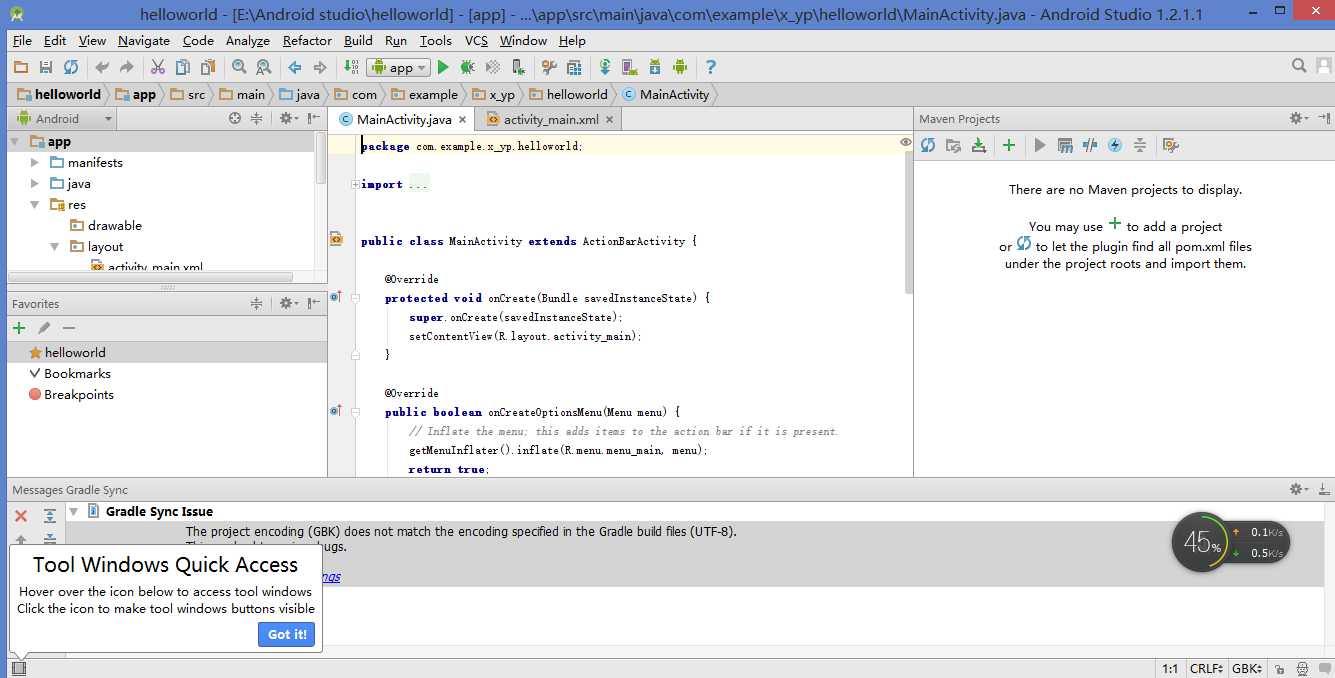
Task: Click the Synchronize icon in main toolbar
Action: click(x=71, y=67)
